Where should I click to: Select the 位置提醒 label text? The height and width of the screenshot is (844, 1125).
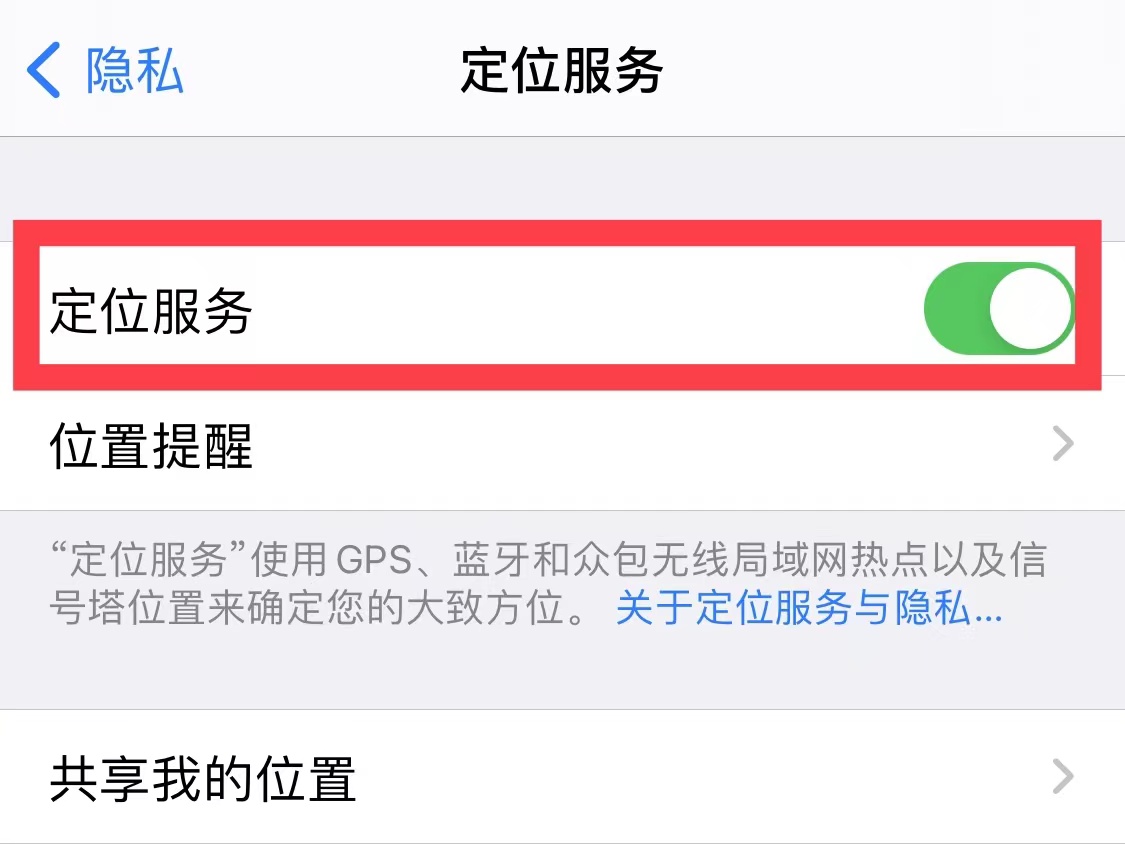coord(151,446)
